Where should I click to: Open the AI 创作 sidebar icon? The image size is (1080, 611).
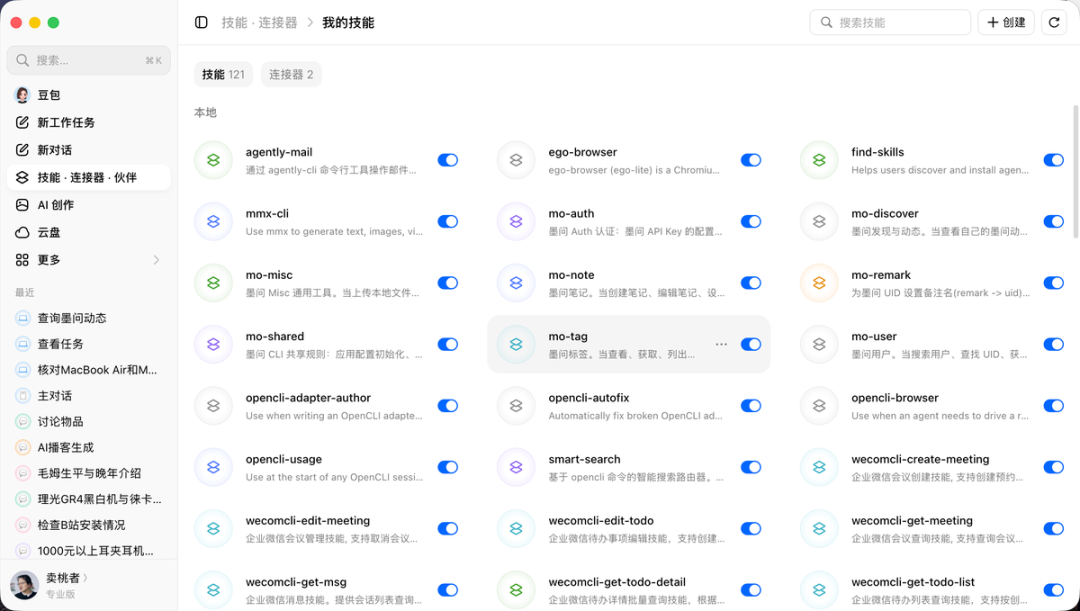click(23, 205)
